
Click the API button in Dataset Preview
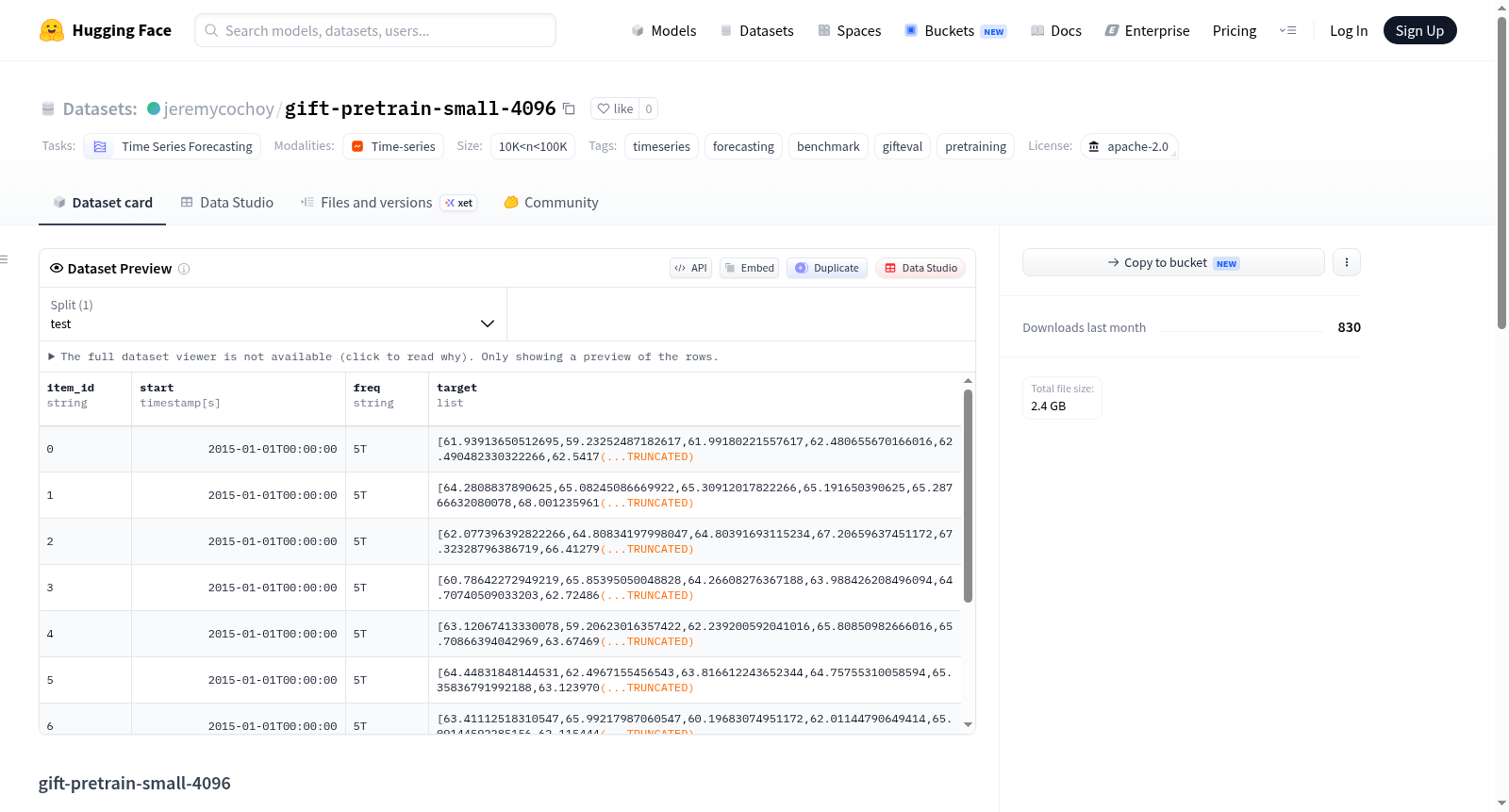click(x=690, y=268)
